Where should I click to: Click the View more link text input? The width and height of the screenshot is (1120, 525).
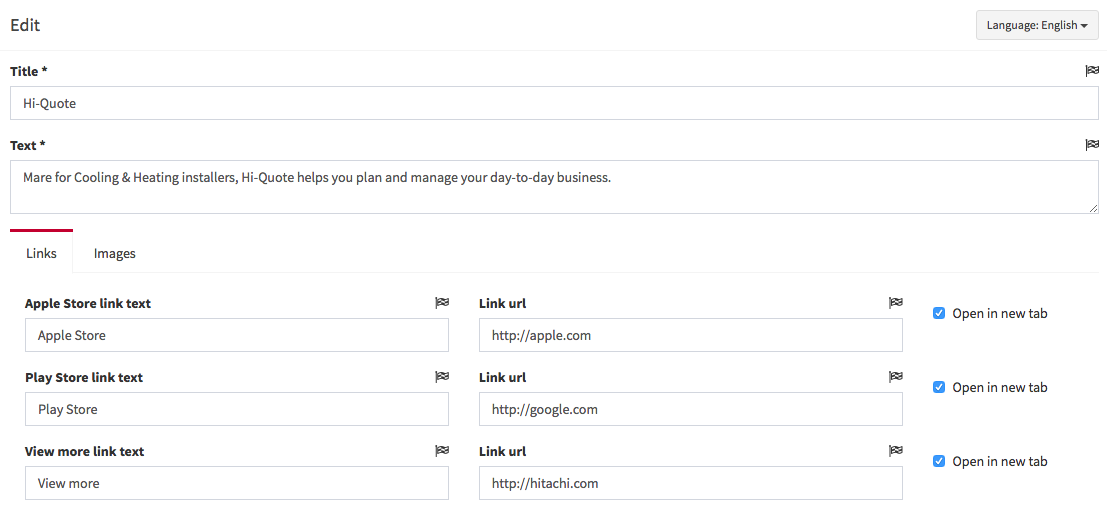[237, 483]
